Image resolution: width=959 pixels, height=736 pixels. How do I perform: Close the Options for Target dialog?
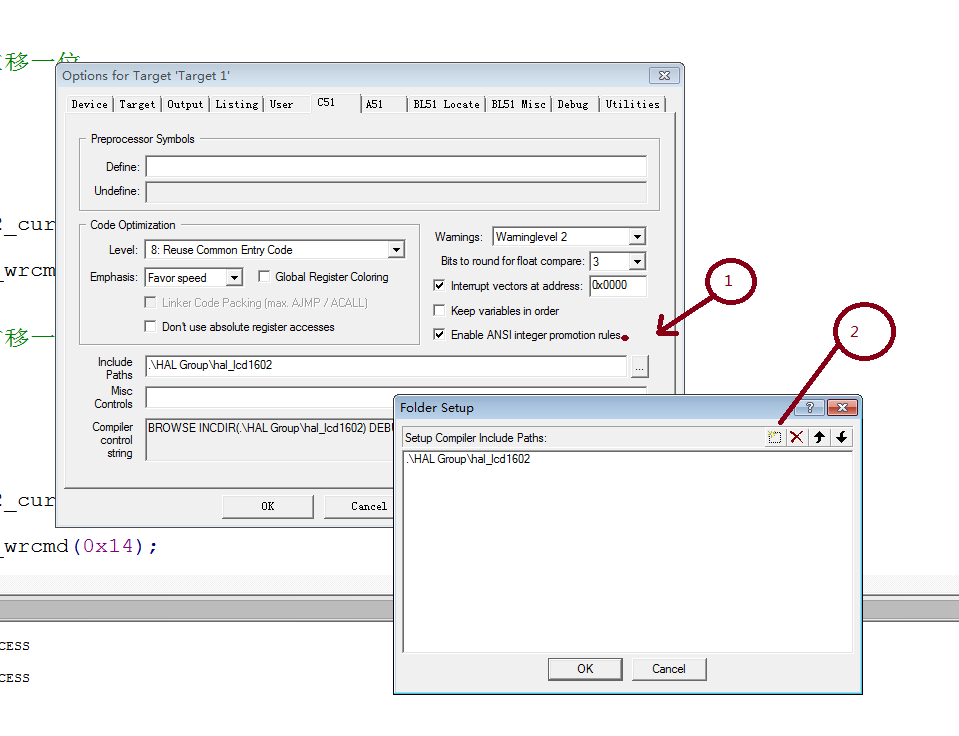pos(664,76)
